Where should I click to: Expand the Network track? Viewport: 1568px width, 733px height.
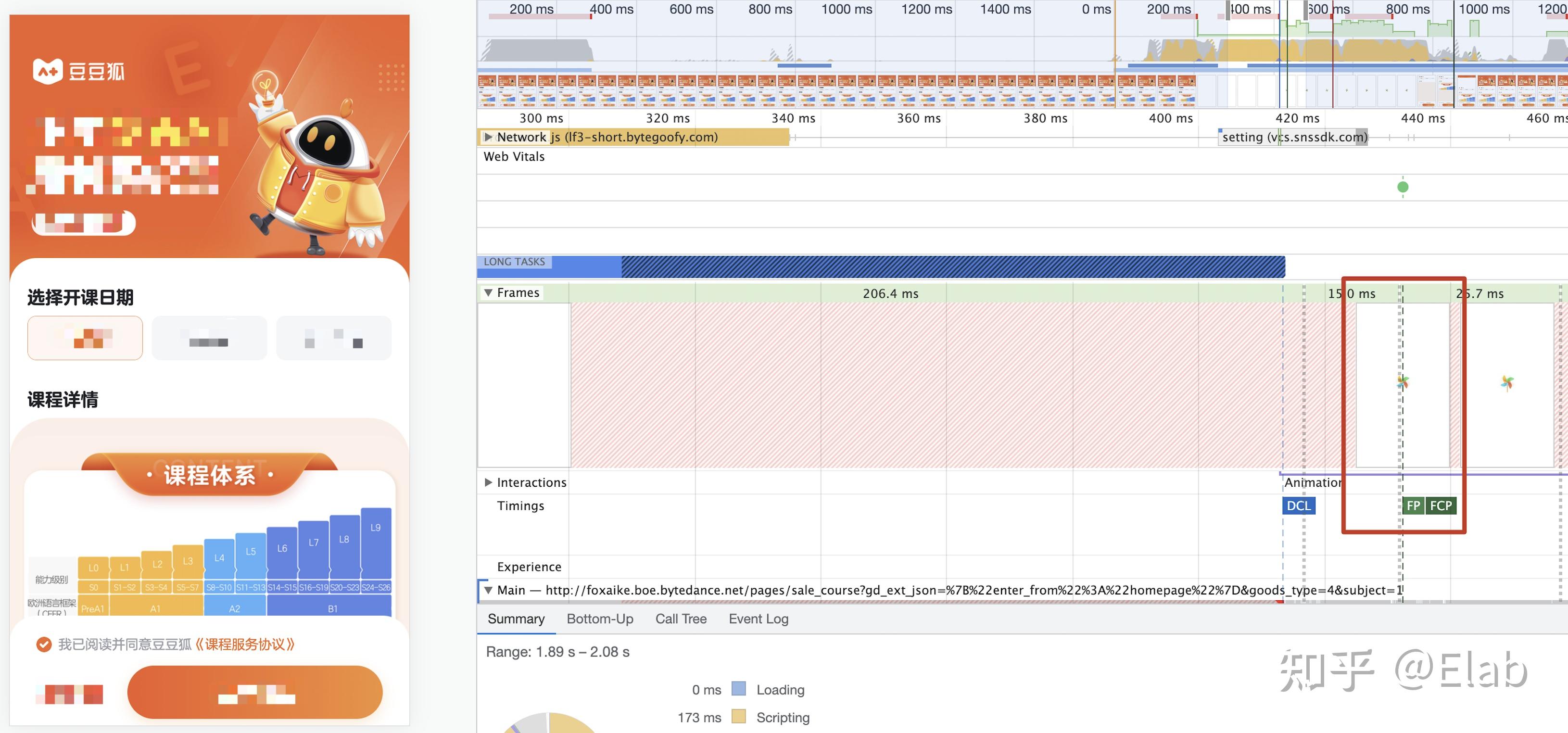[488, 137]
